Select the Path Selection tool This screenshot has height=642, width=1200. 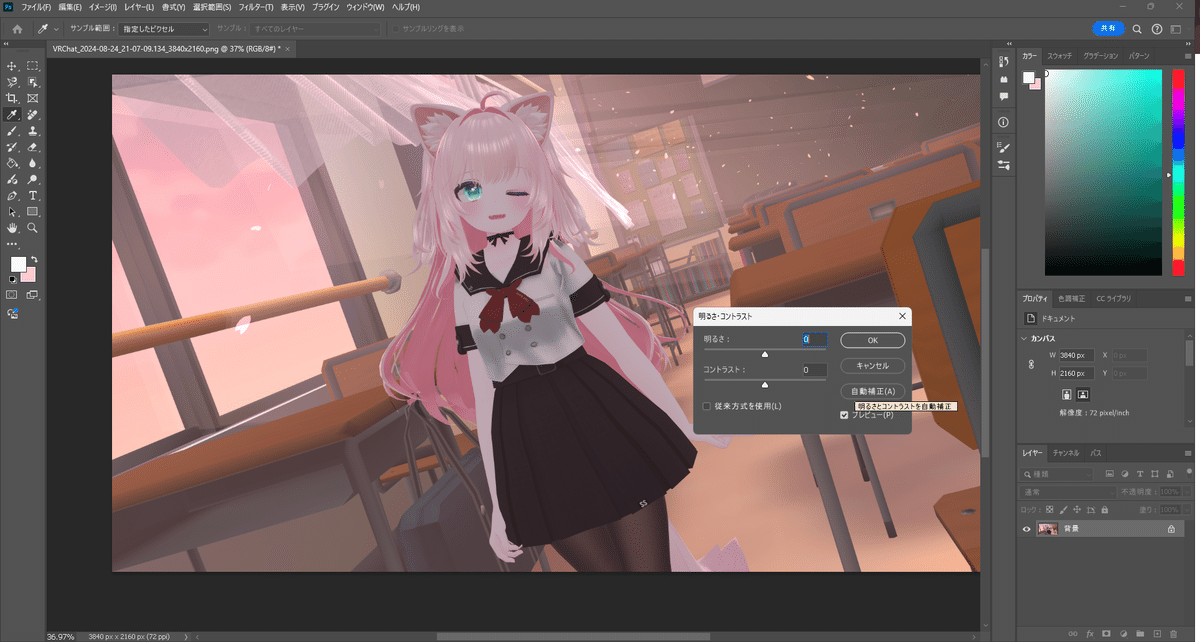[x=12, y=212]
